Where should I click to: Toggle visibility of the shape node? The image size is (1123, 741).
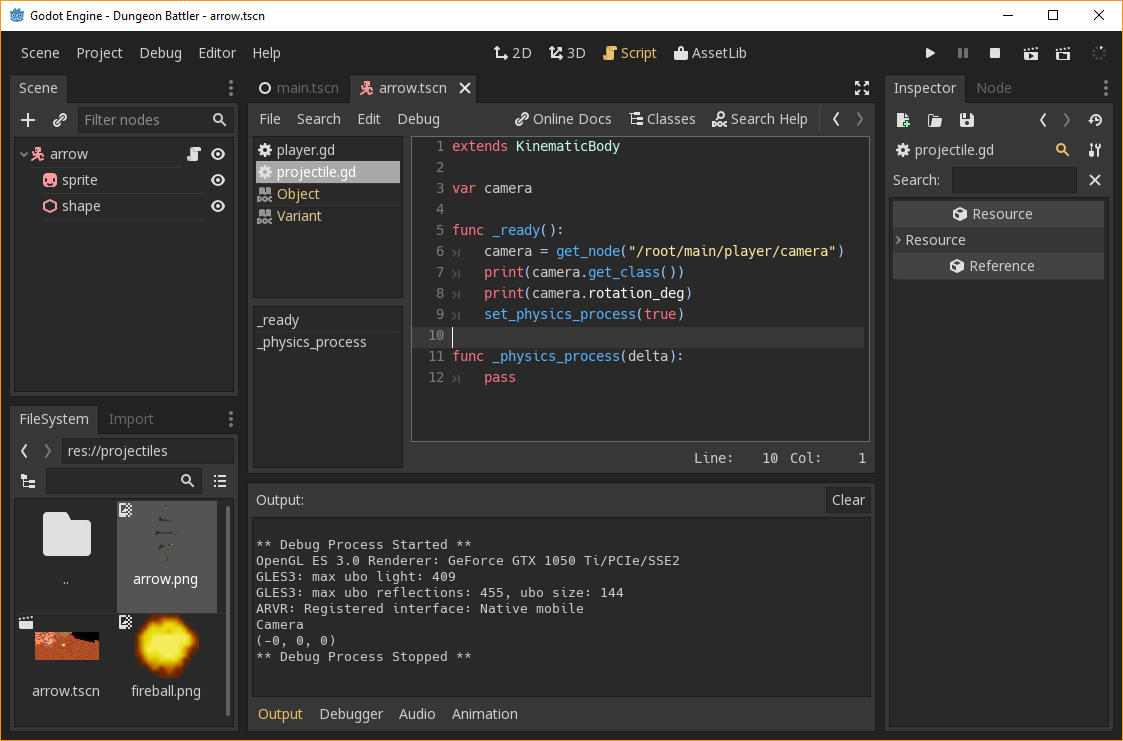(219, 206)
